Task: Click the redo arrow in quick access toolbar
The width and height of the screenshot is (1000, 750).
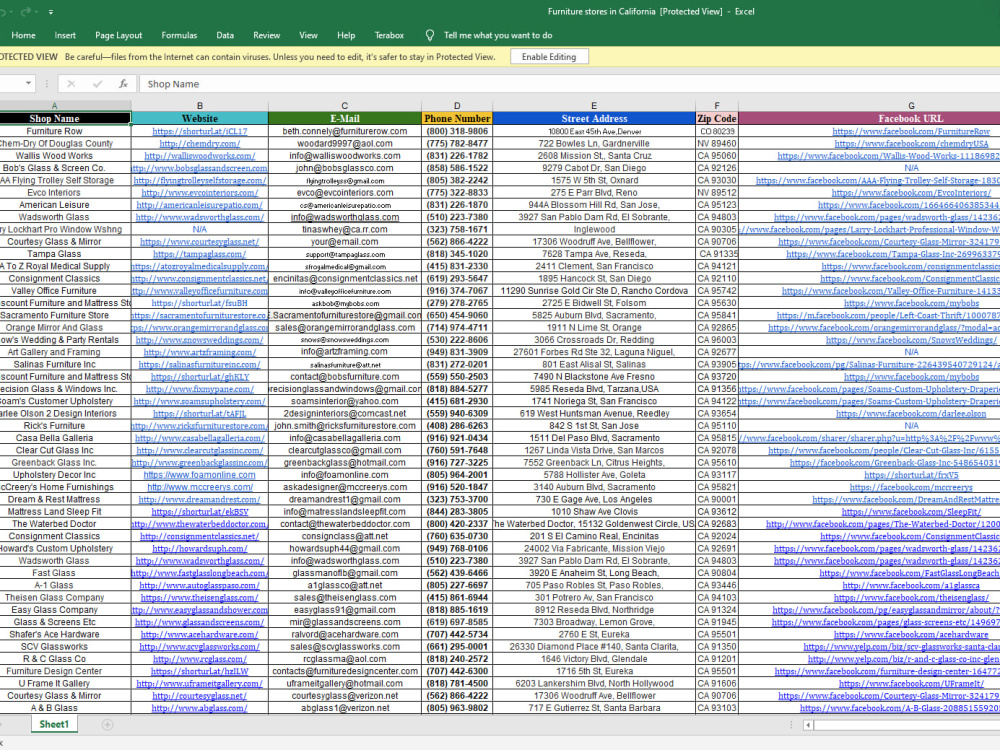Action: click(x=26, y=11)
